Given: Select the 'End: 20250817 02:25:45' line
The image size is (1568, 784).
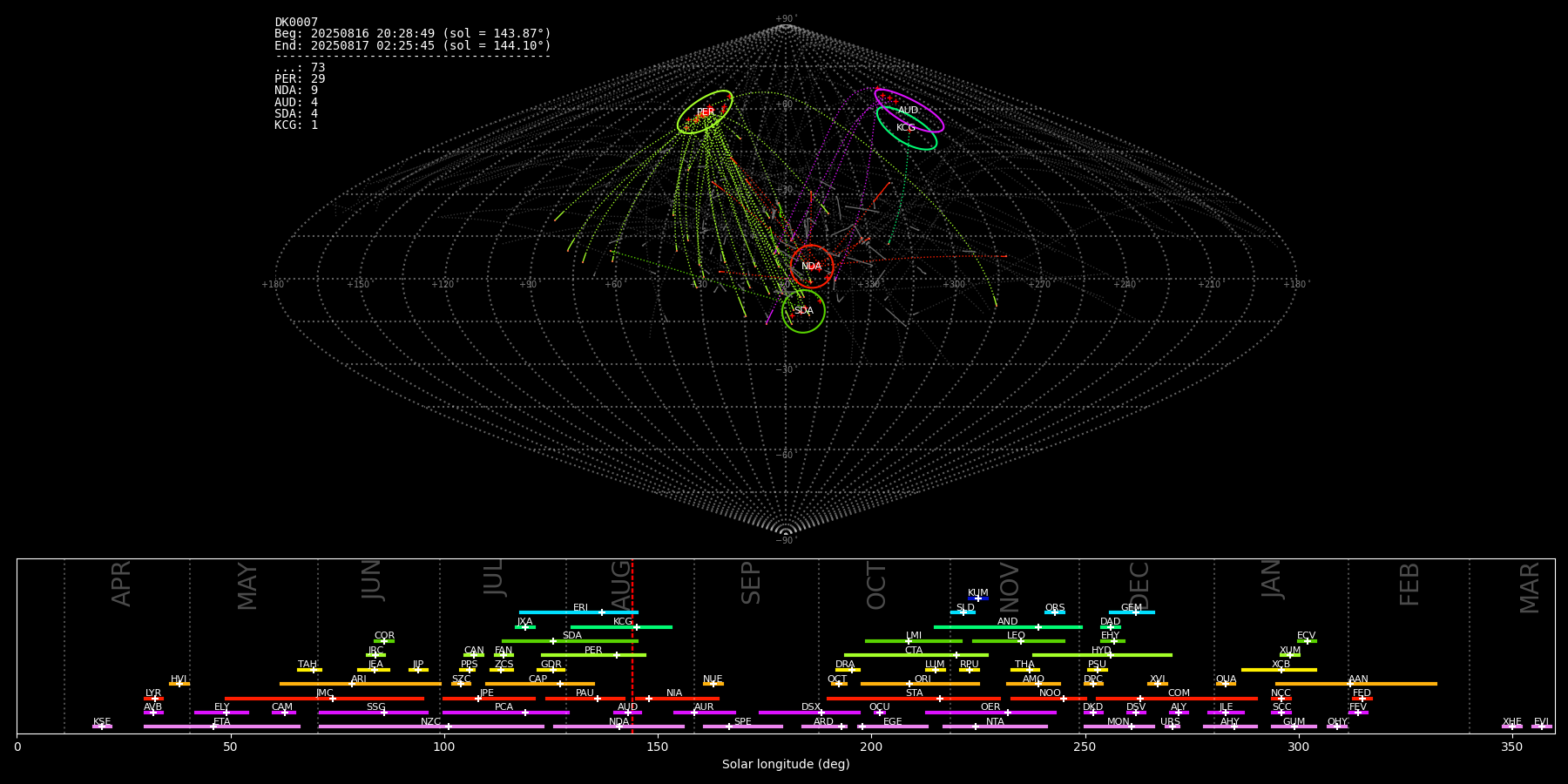Looking at the screenshot, I should 413,45.
